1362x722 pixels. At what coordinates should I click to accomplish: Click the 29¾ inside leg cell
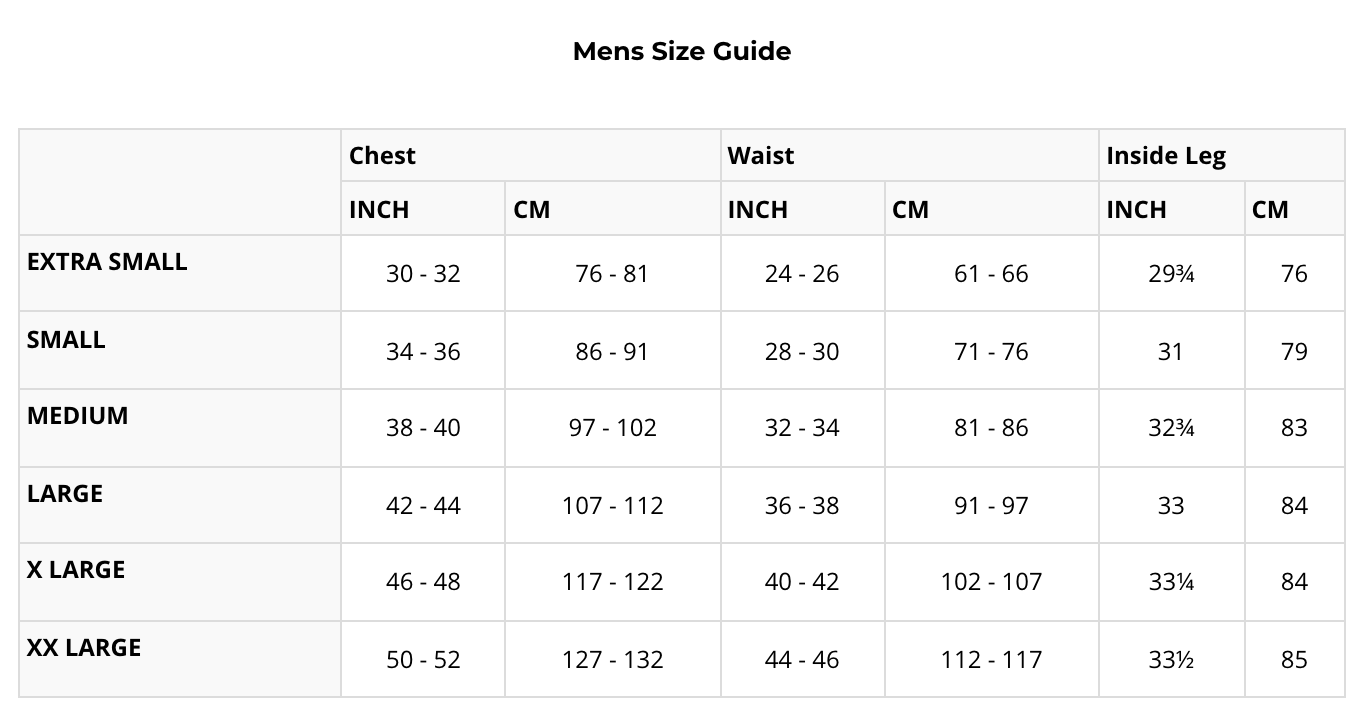[1171, 274]
